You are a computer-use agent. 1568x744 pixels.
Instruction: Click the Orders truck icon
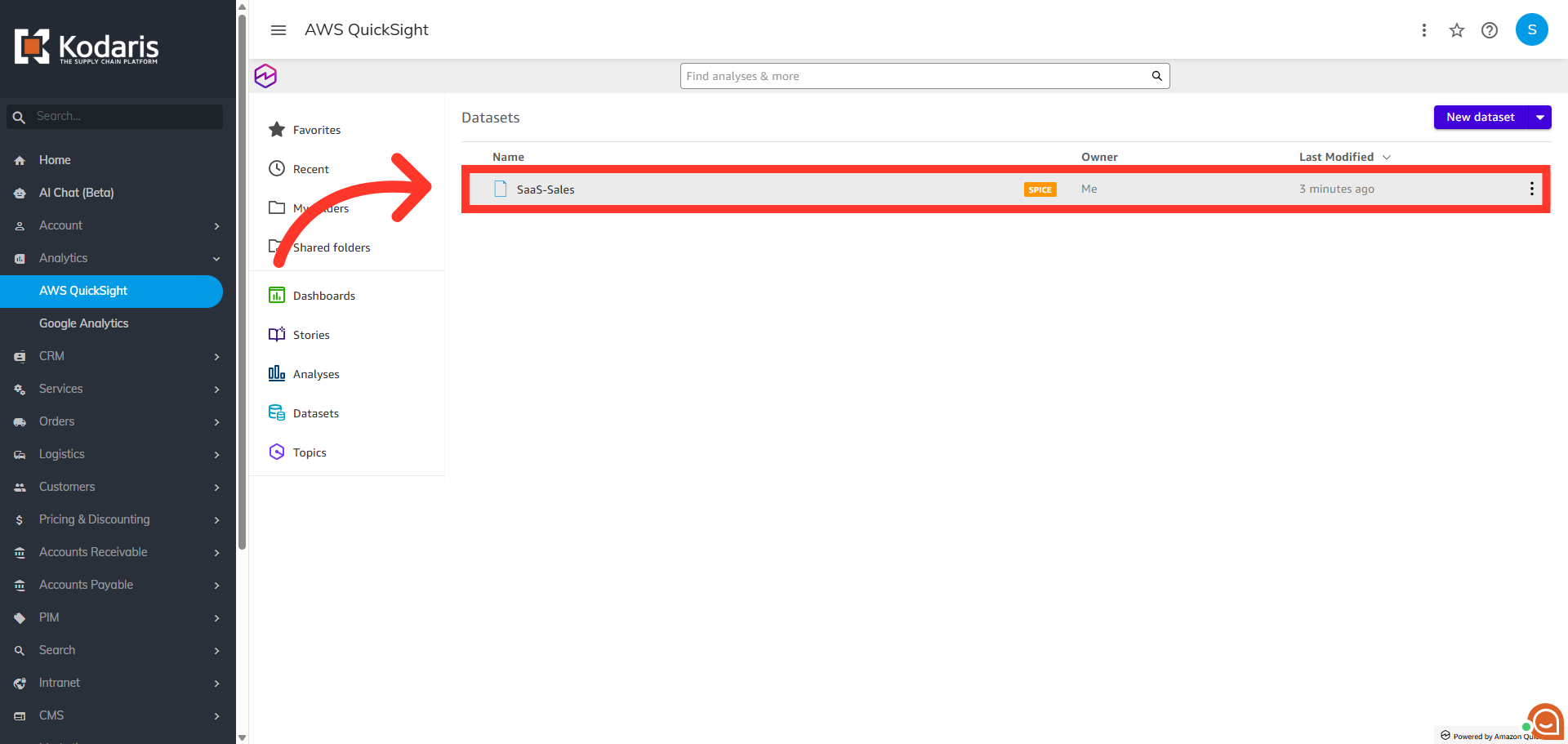[20, 422]
